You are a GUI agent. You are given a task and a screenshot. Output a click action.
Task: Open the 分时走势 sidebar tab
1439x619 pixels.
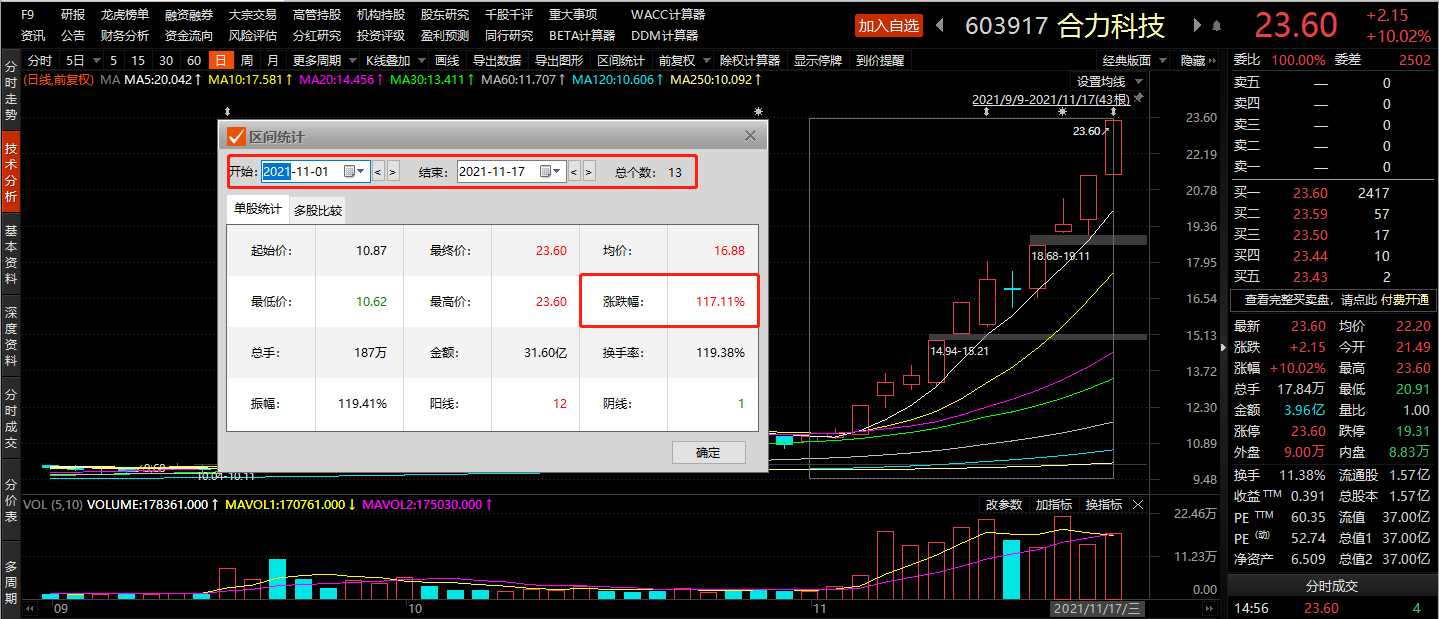[x=10, y=92]
